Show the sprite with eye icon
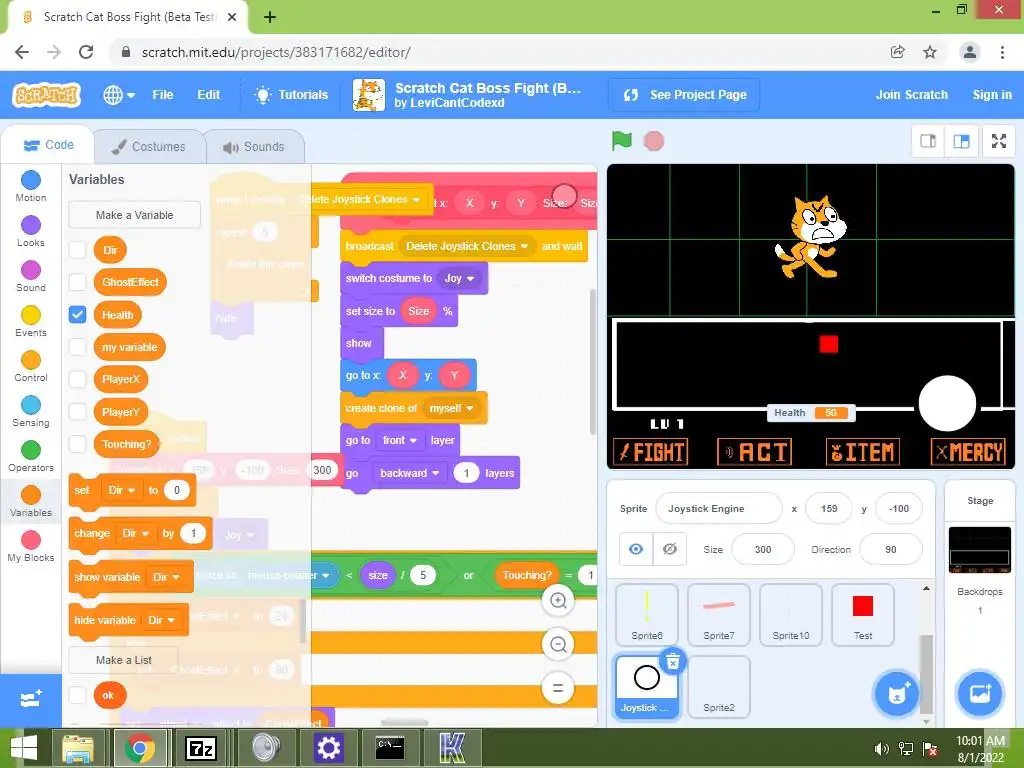This screenshot has height=768, width=1024. coord(635,549)
